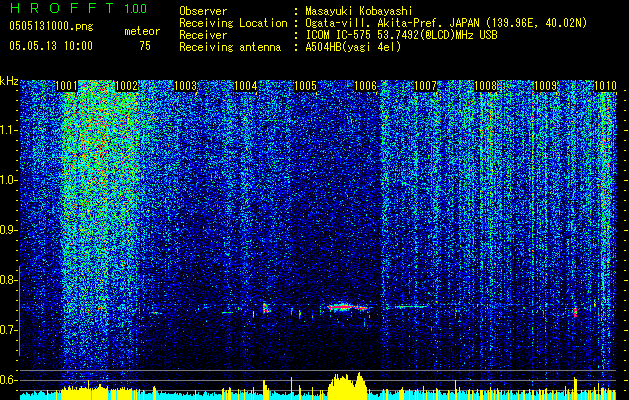
Task: Click the Observer field label
Action: point(203,11)
